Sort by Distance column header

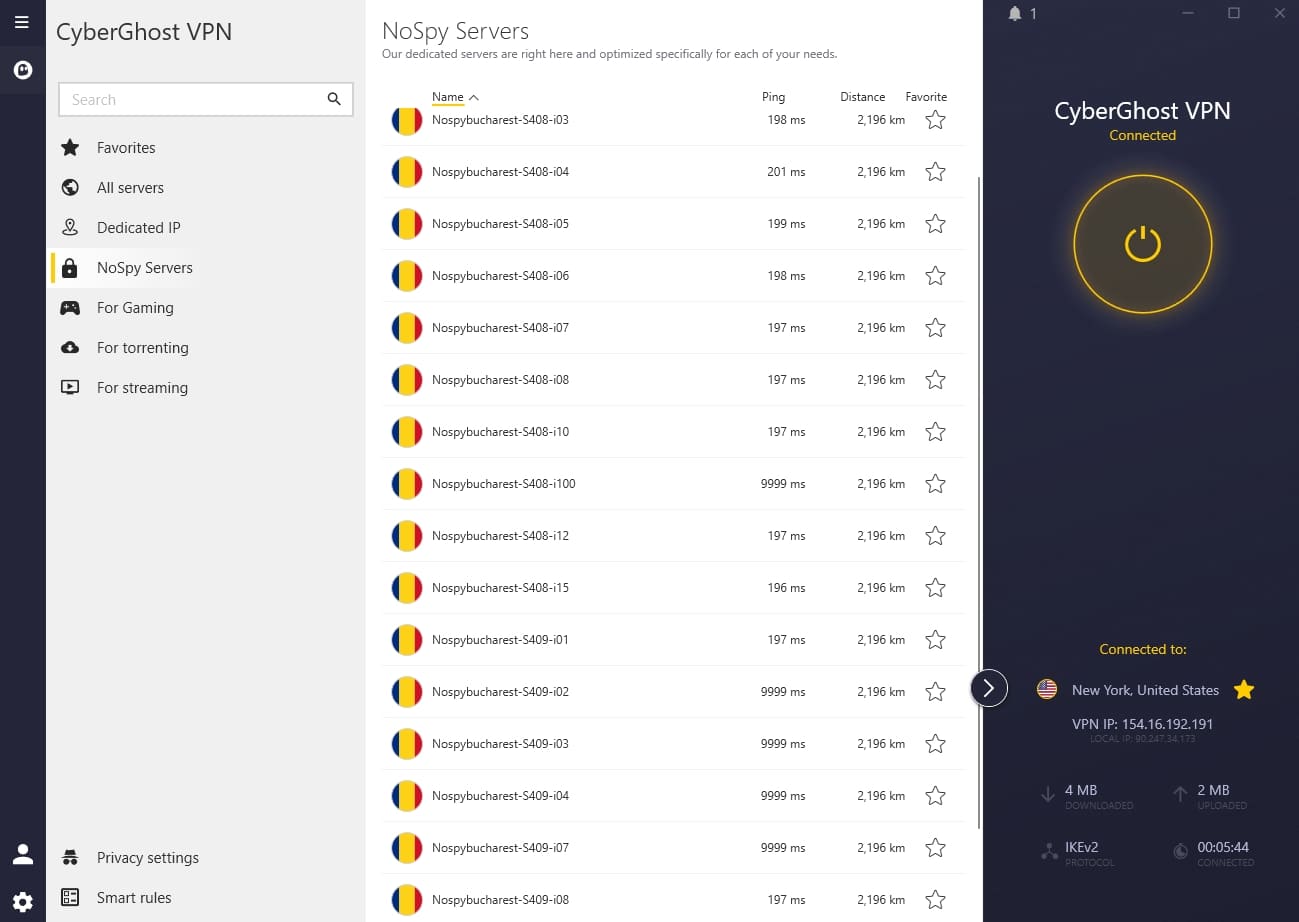pyautogui.click(x=862, y=97)
